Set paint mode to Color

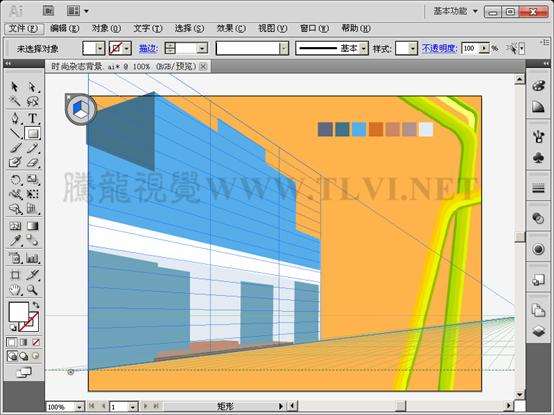tap(12, 342)
